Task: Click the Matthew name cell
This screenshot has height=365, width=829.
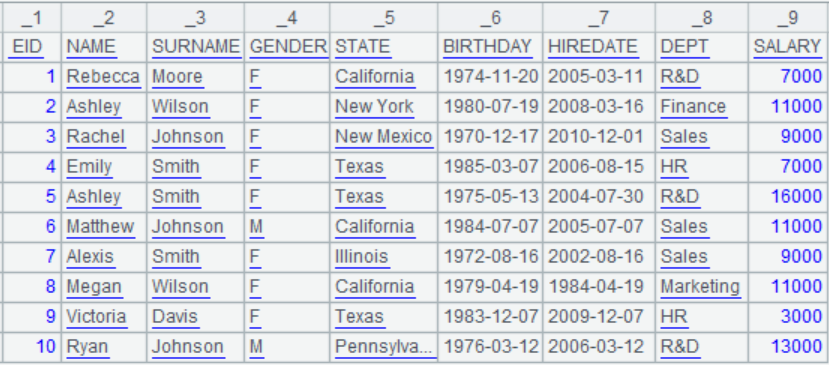Action: pyautogui.click(x=104, y=227)
